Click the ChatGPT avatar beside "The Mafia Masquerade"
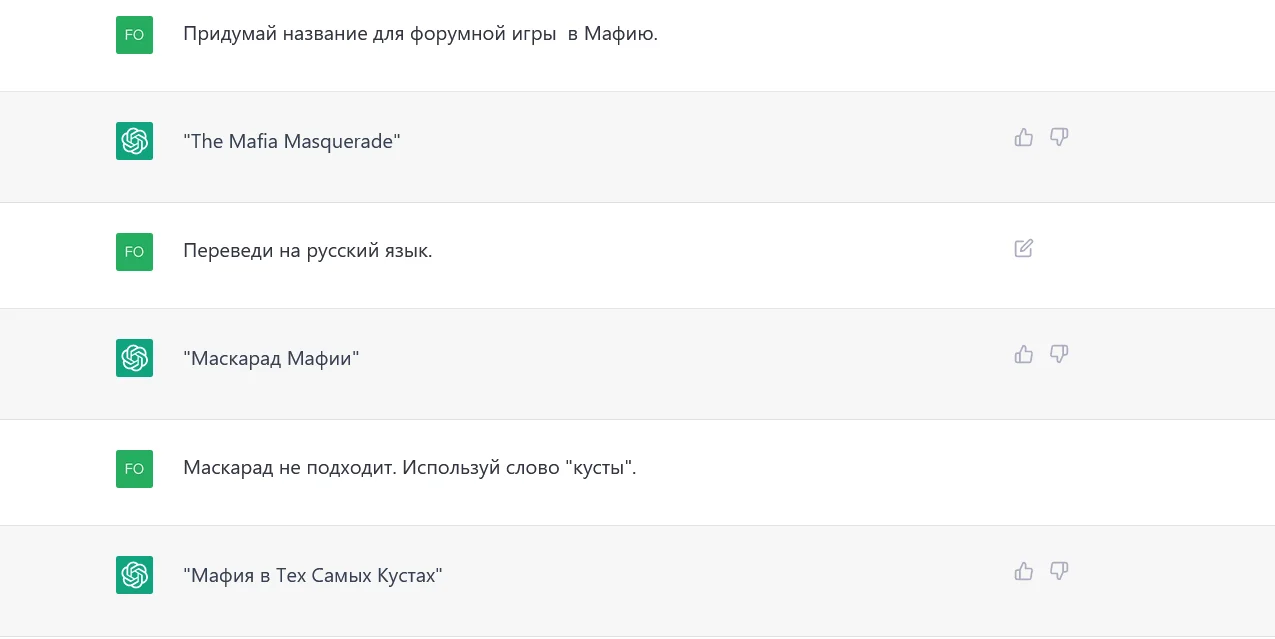The height and width of the screenshot is (639, 1275). click(134, 141)
